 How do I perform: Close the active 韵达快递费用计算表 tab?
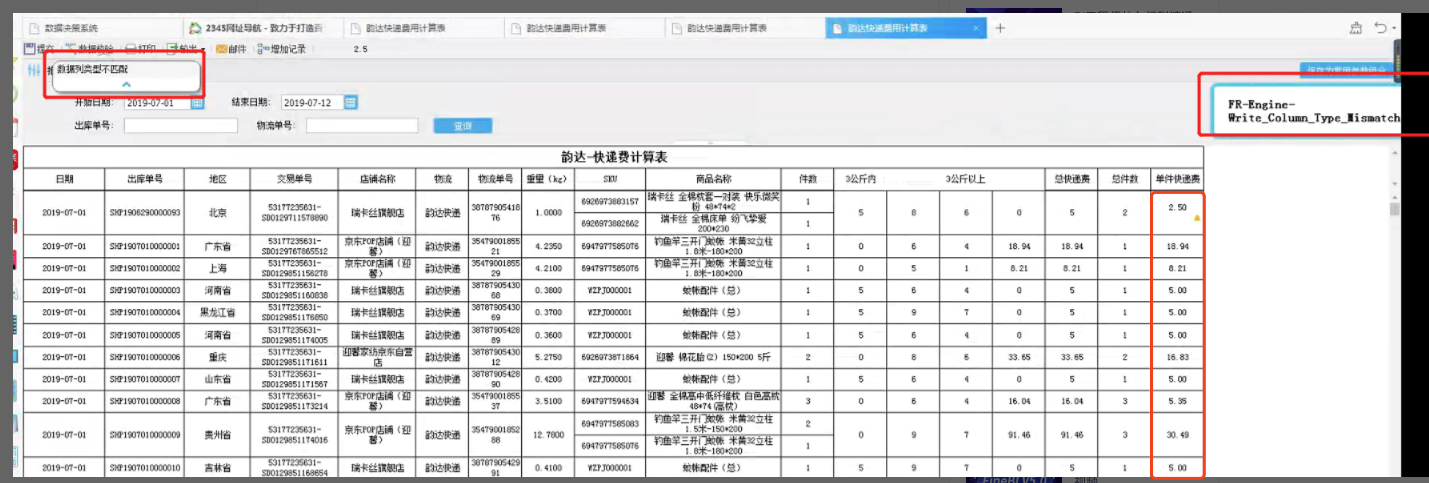974,28
